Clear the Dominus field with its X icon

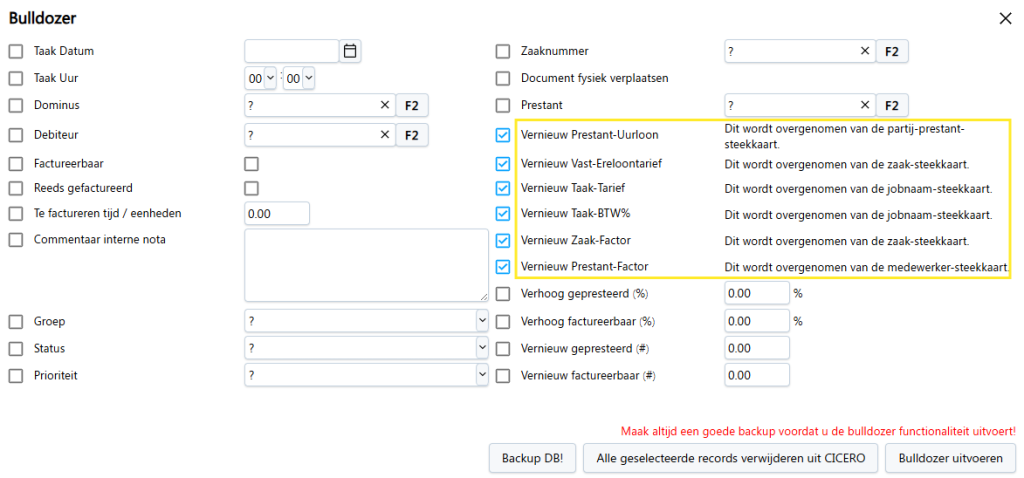point(385,105)
